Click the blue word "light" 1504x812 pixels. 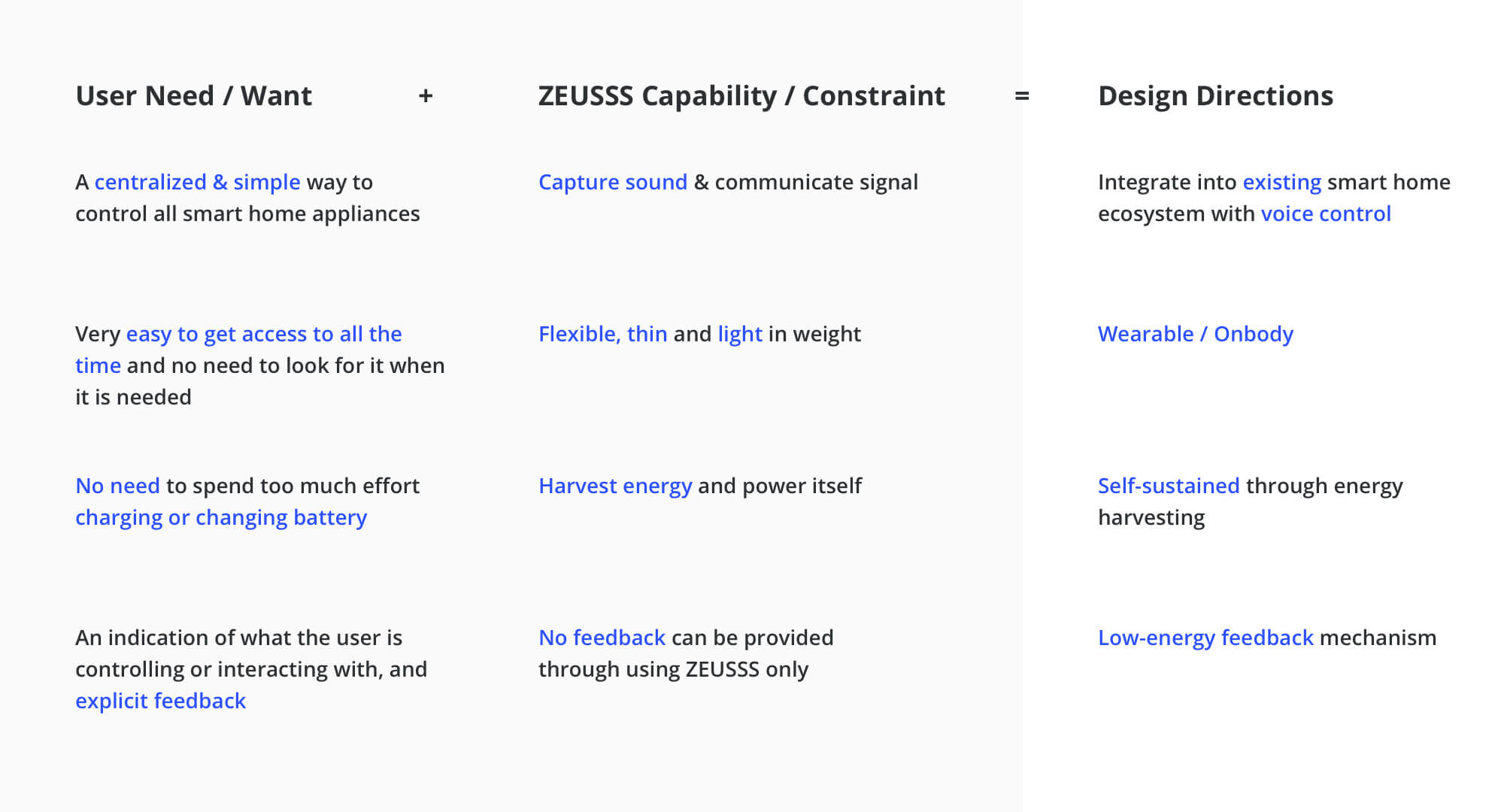pyautogui.click(x=739, y=334)
